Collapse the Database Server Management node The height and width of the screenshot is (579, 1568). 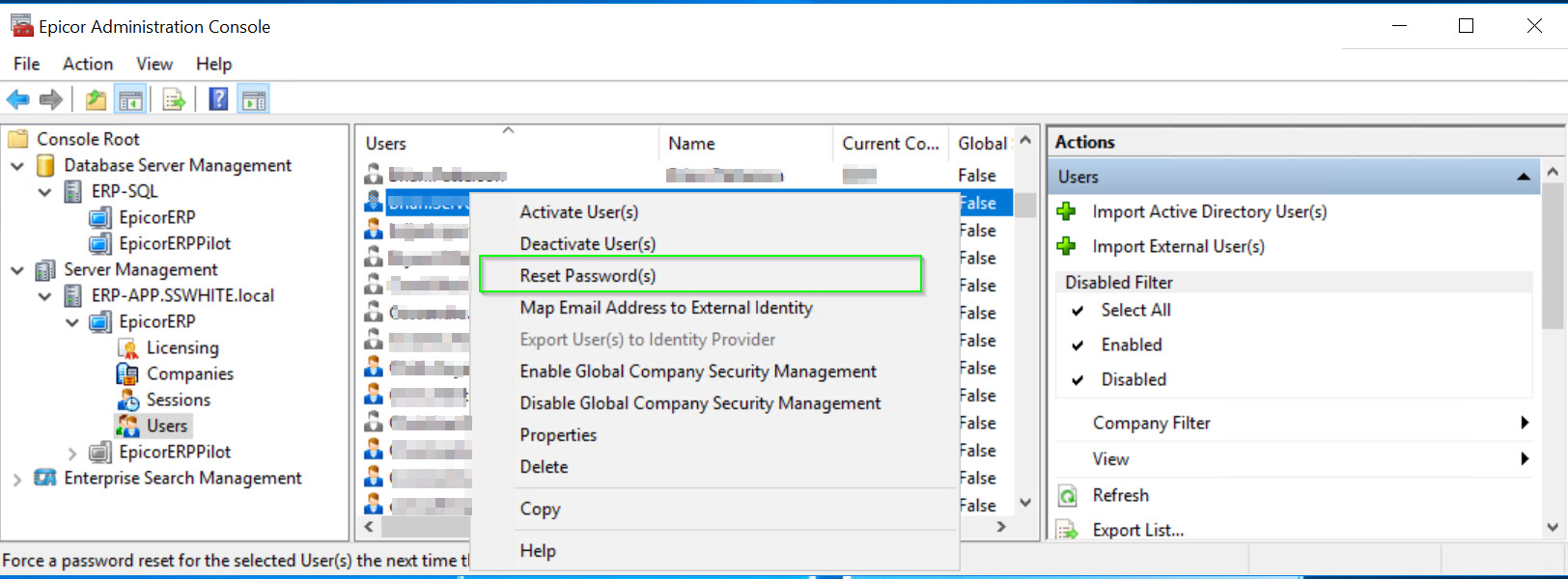17,166
